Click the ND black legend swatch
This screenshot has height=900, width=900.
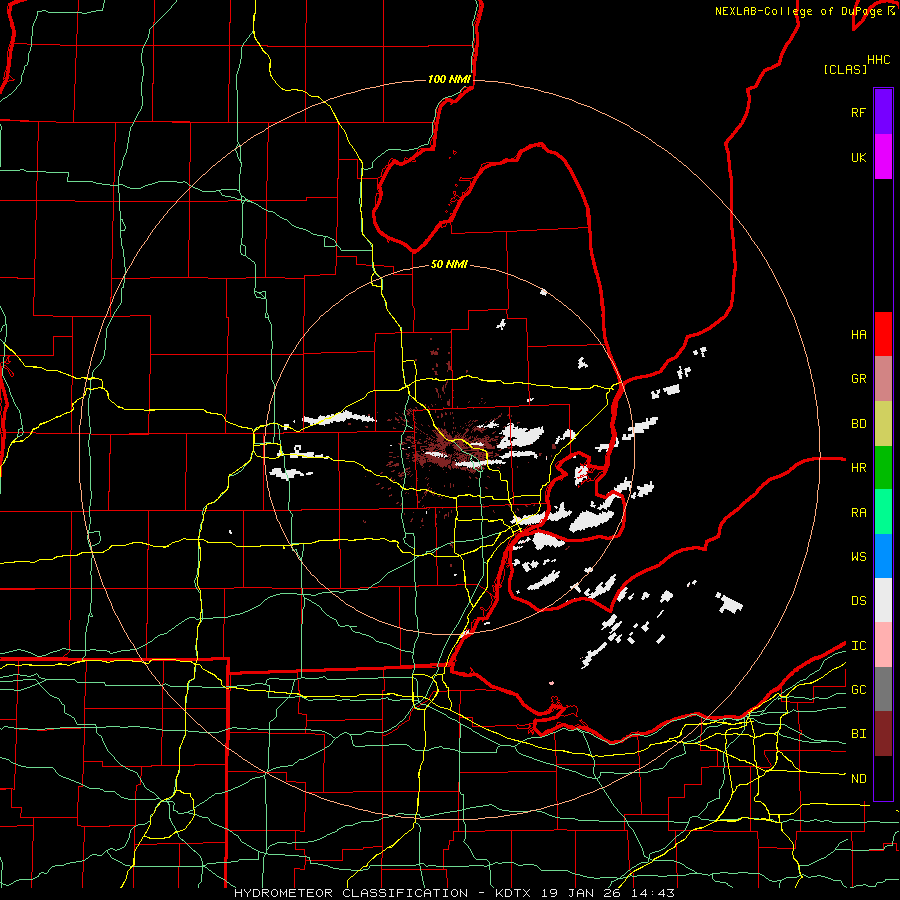coord(883,778)
